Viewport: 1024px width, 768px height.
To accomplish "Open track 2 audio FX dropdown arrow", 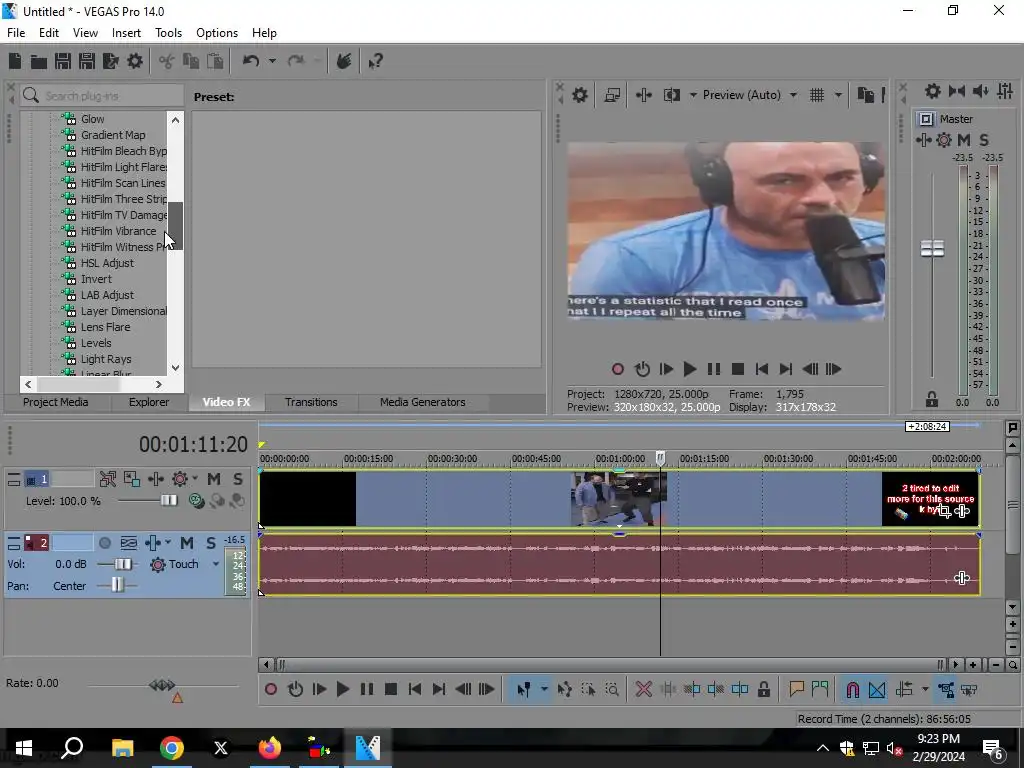I will click(x=168, y=543).
